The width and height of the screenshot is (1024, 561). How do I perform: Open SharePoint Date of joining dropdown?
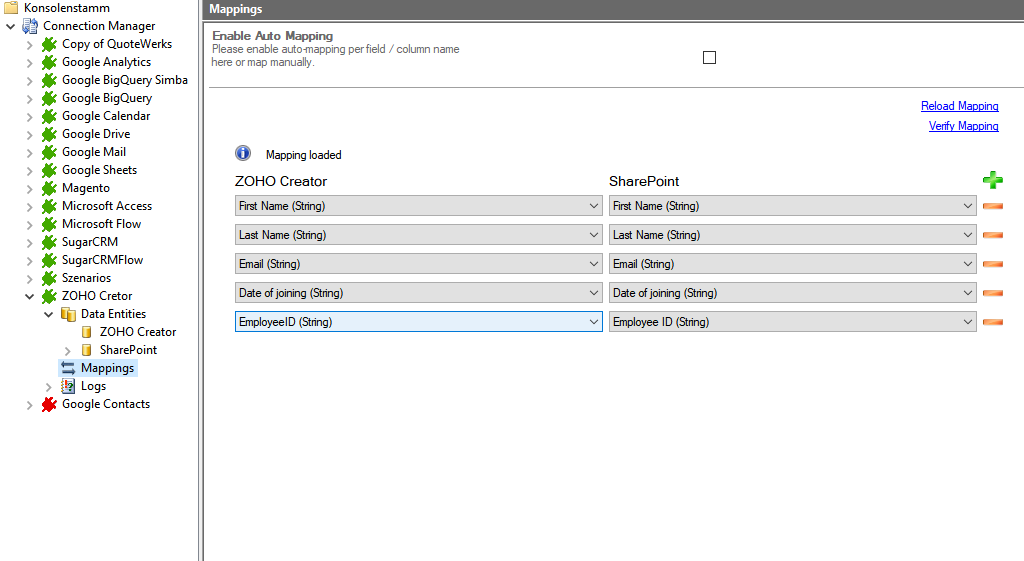(967, 293)
